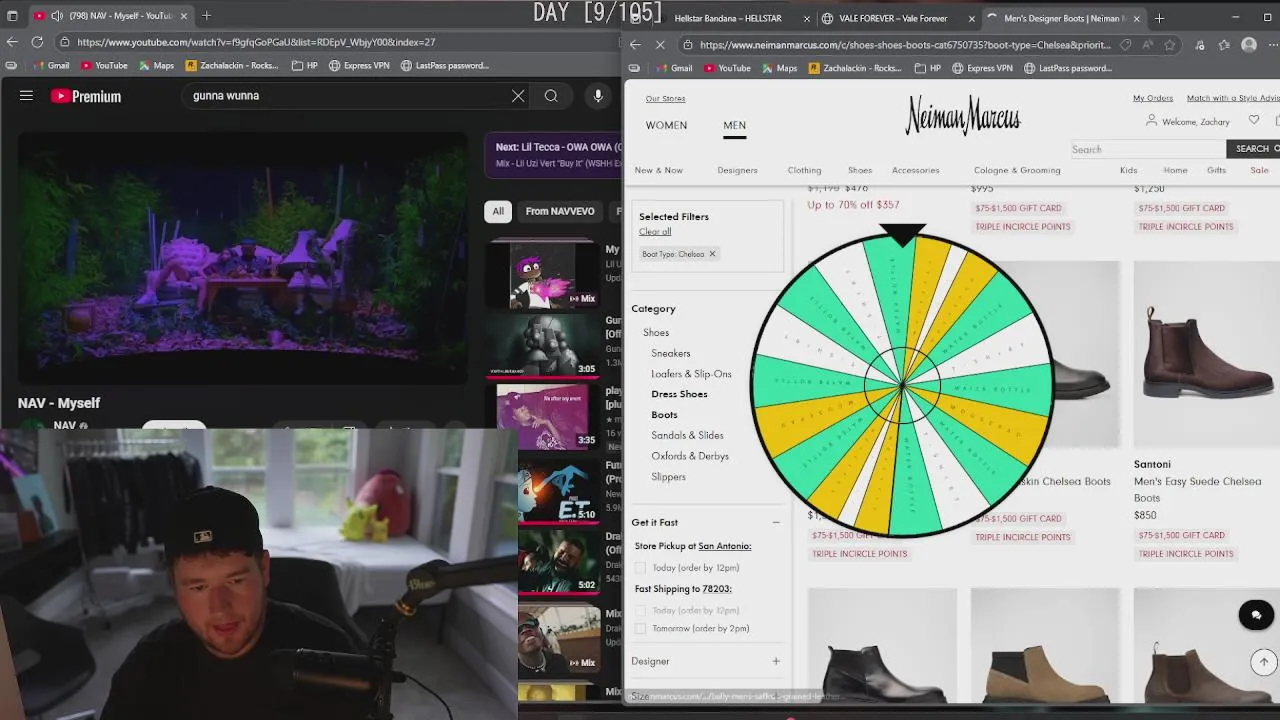Open YouTube guide hamburger menu

(26, 96)
